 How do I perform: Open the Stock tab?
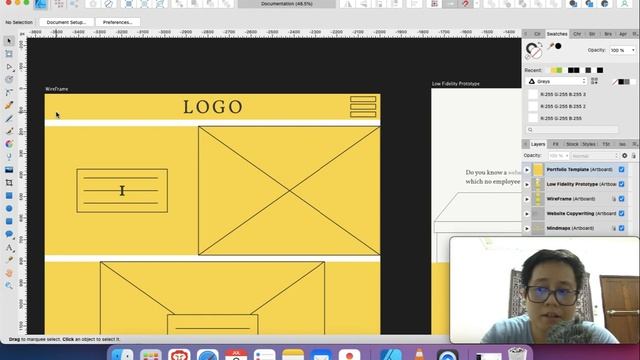tap(572, 144)
